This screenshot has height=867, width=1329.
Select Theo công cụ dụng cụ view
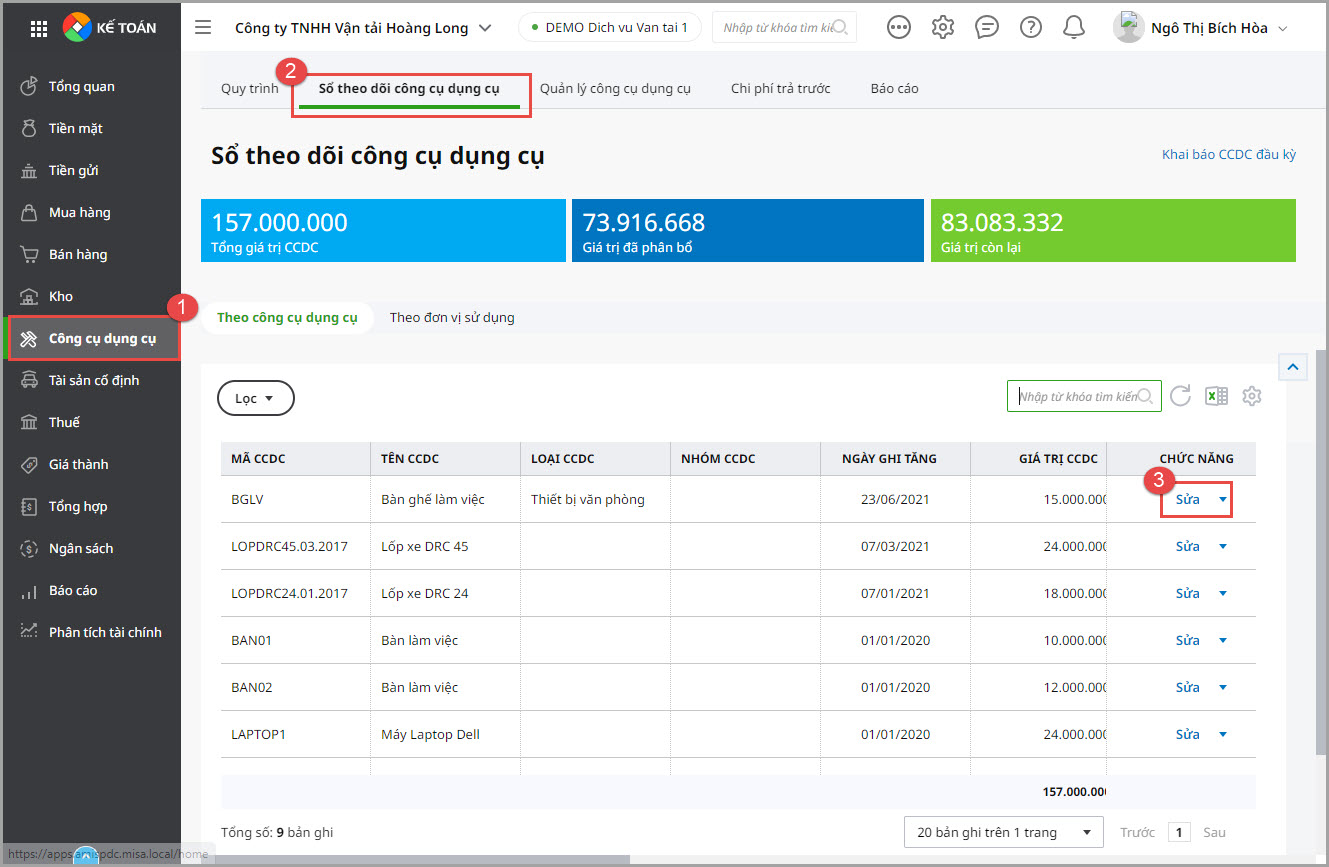click(287, 318)
